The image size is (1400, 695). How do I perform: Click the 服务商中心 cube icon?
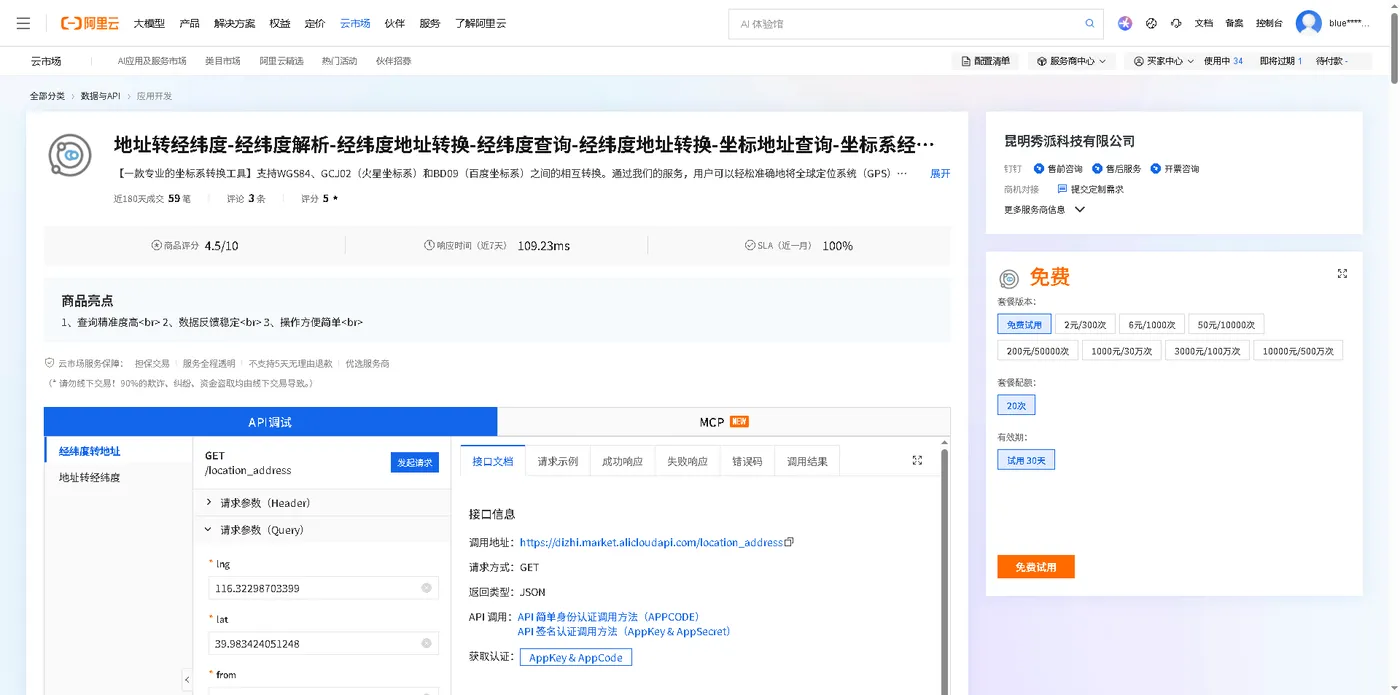[x=1041, y=61]
